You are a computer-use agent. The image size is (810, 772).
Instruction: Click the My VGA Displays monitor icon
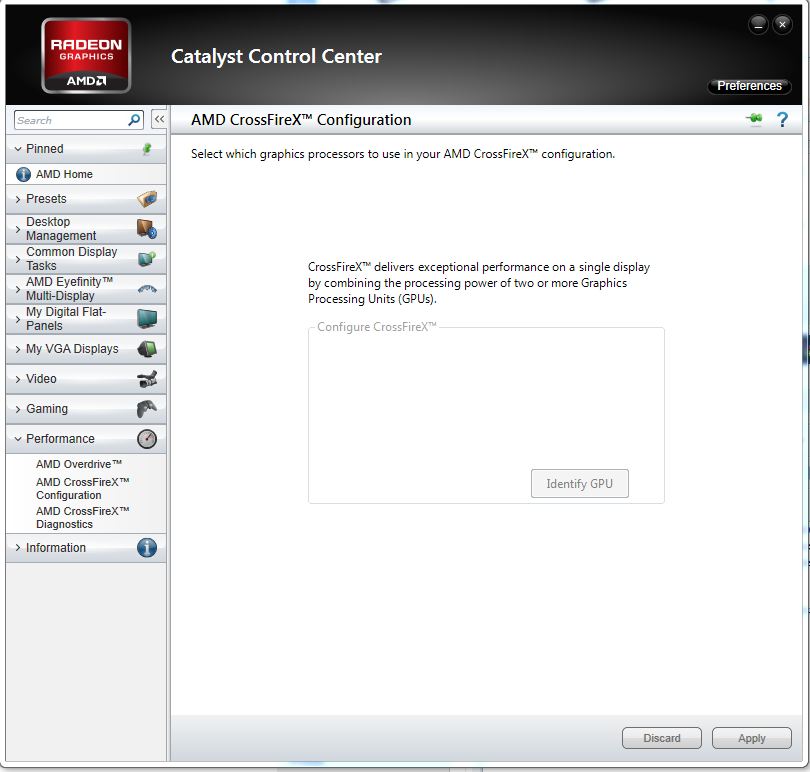click(x=147, y=349)
